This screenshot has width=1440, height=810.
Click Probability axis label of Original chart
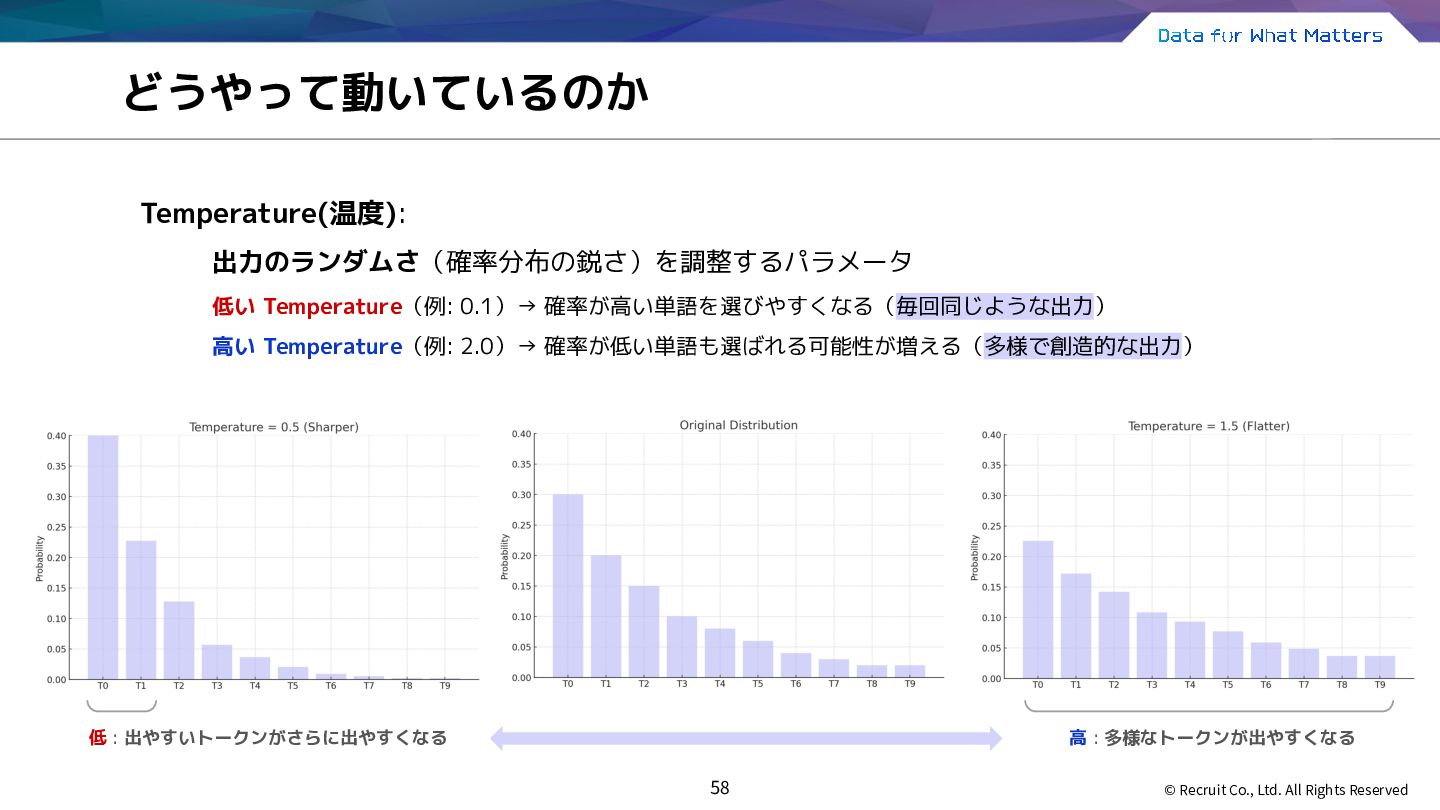coord(505,557)
